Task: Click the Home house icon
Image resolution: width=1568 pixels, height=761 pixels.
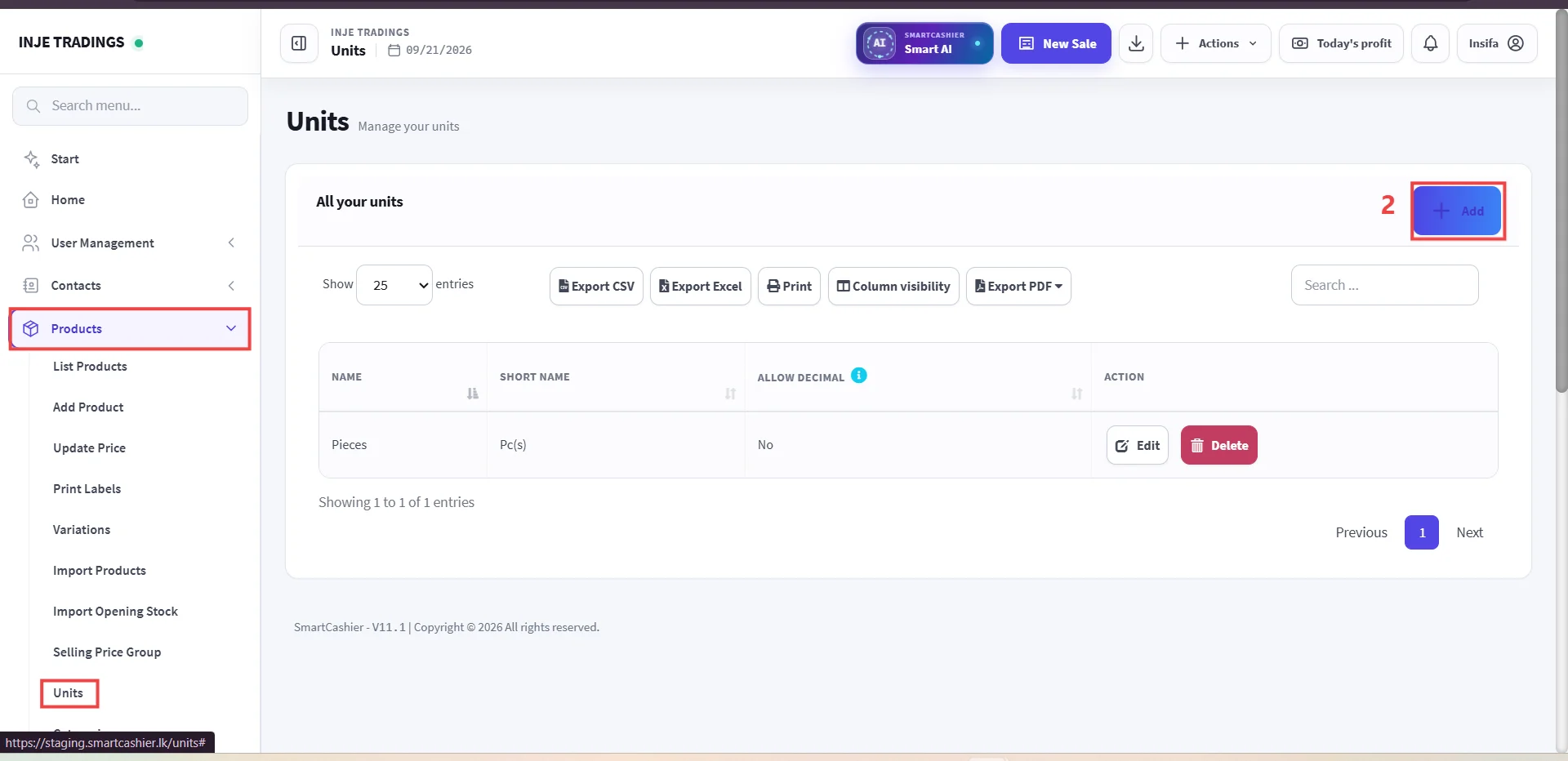Action: tap(31, 200)
